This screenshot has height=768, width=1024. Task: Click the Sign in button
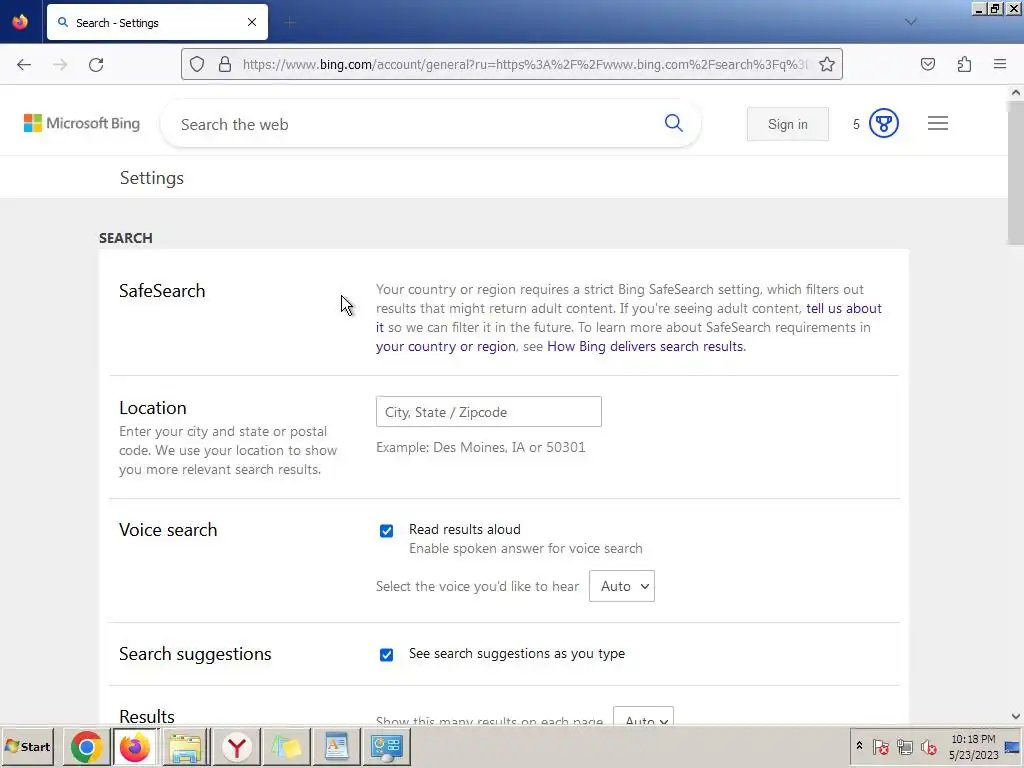(x=788, y=124)
